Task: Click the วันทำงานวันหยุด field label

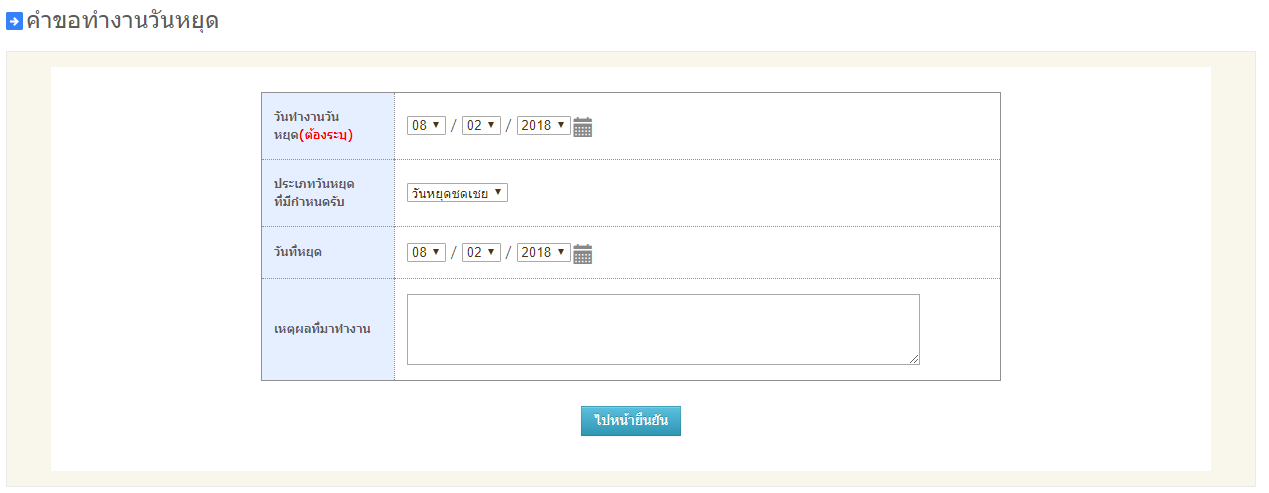Action: pyautogui.click(x=305, y=118)
